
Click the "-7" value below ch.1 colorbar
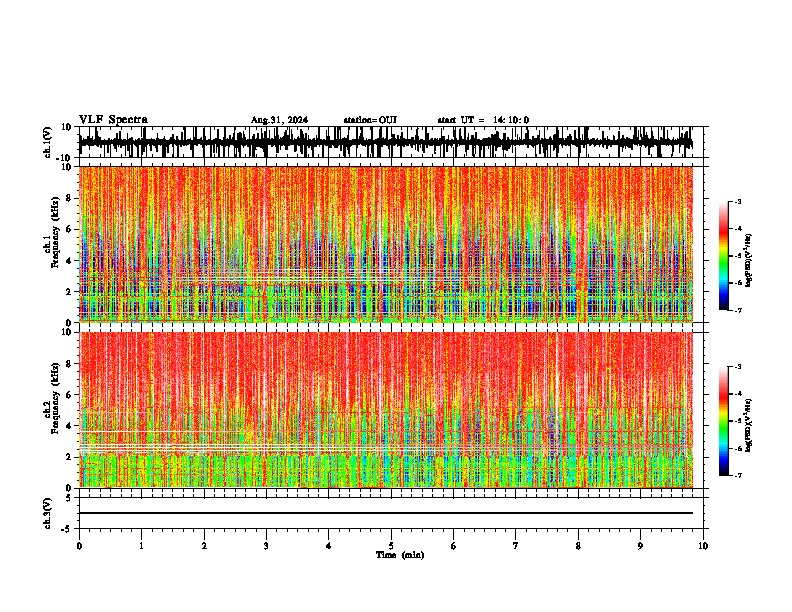click(x=737, y=310)
